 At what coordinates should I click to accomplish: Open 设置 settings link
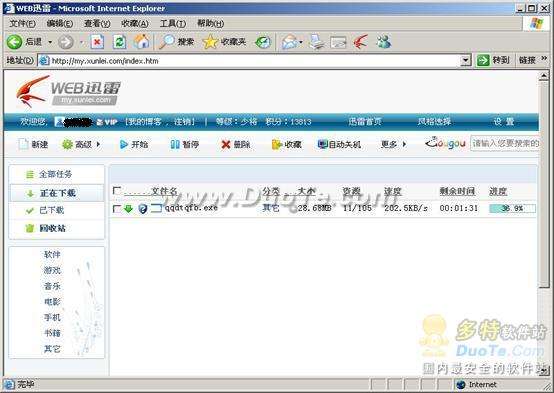[x=504, y=122]
